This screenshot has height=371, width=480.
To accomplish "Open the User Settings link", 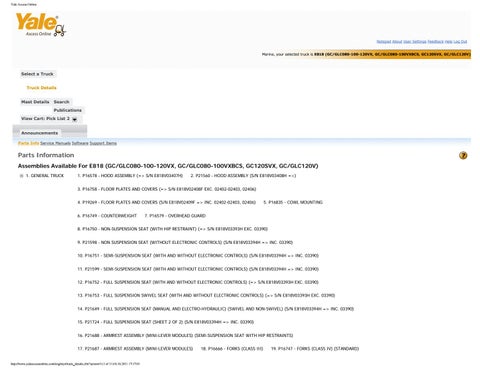I will (415, 42).
